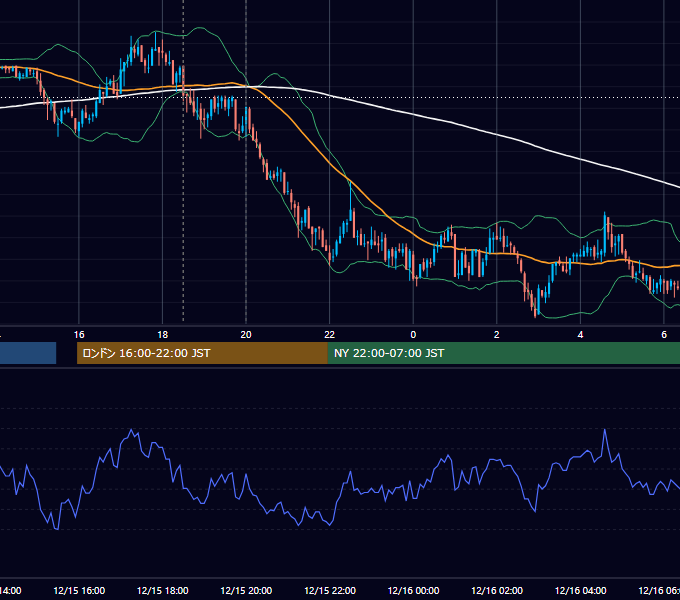The height and width of the screenshot is (600, 680).
Task: Click the "18" hour label on upper time axis
Action: (163, 335)
